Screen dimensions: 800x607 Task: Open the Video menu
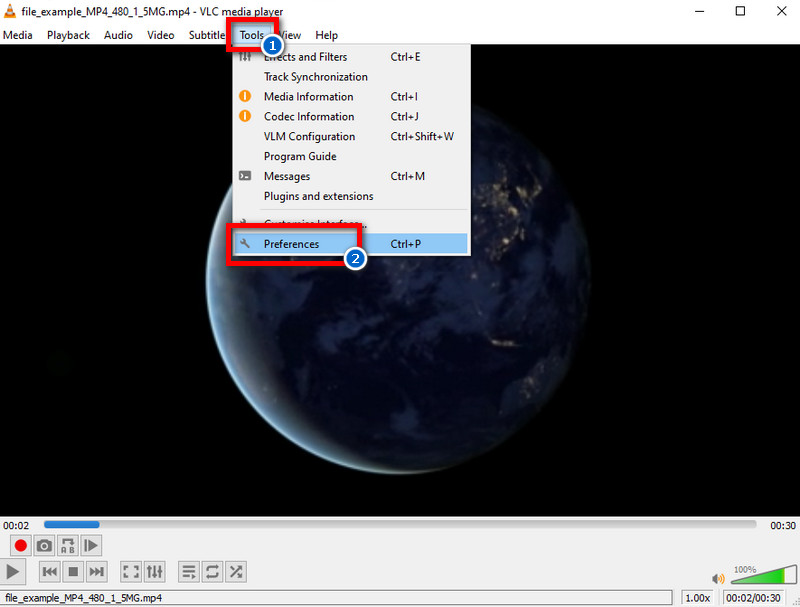[x=161, y=35]
